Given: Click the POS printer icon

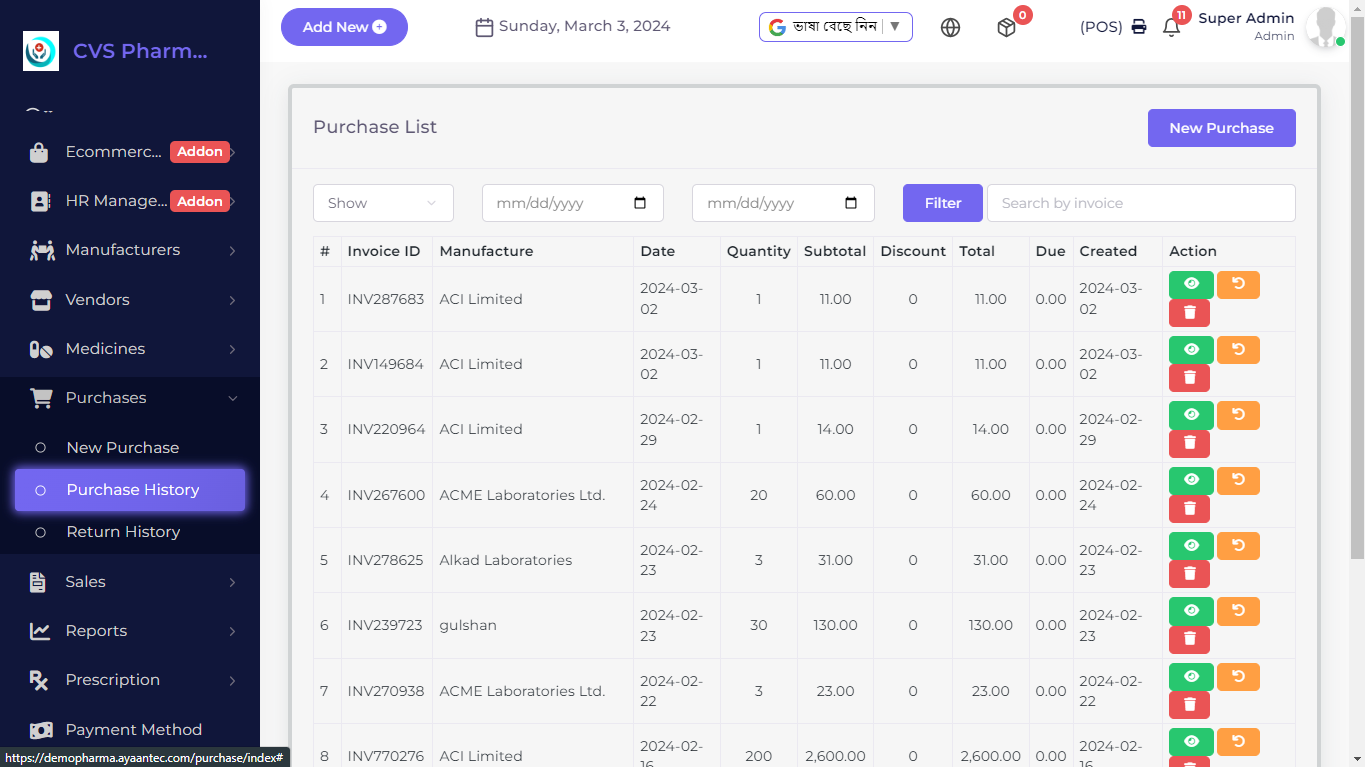Looking at the screenshot, I should point(1138,27).
